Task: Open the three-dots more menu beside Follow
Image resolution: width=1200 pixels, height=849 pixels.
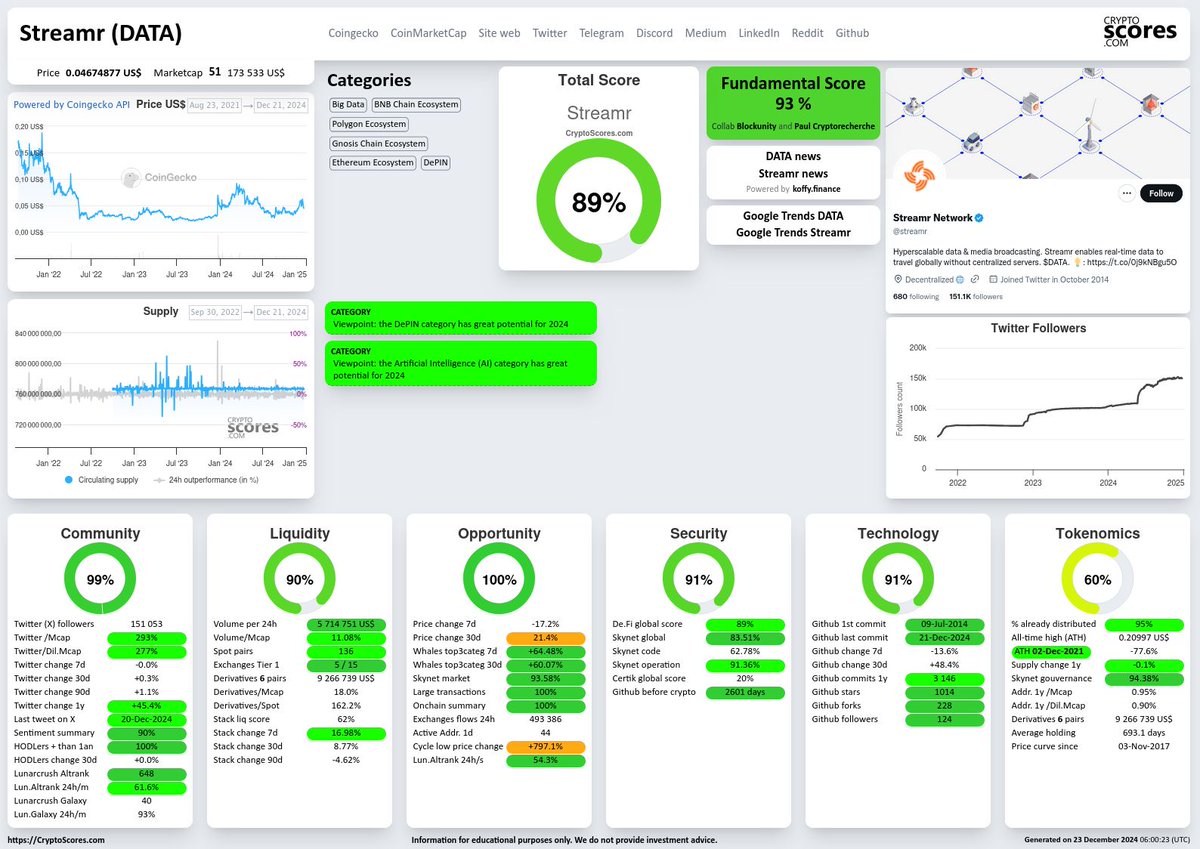Action: click(1127, 193)
